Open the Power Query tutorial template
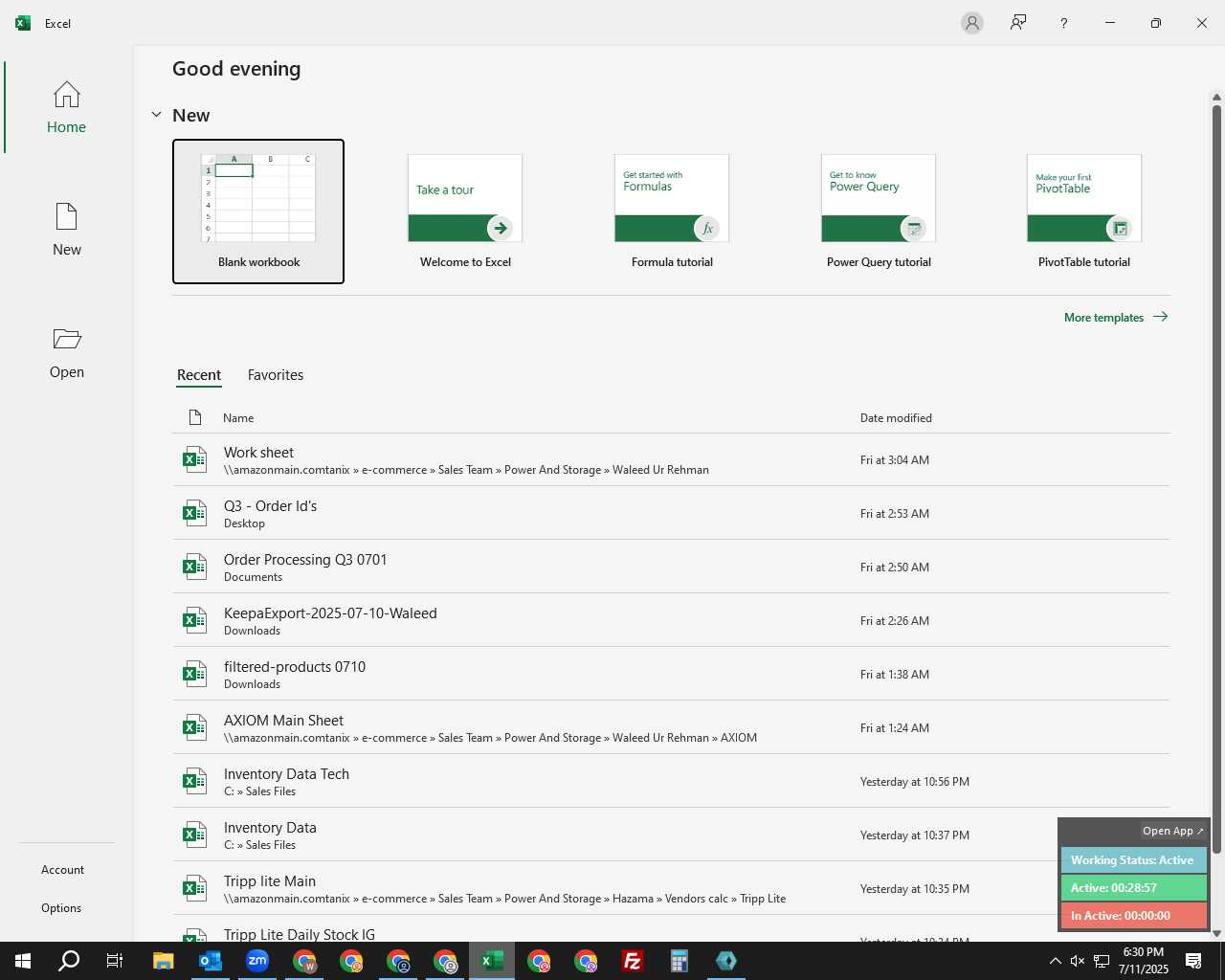 tap(879, 212)
